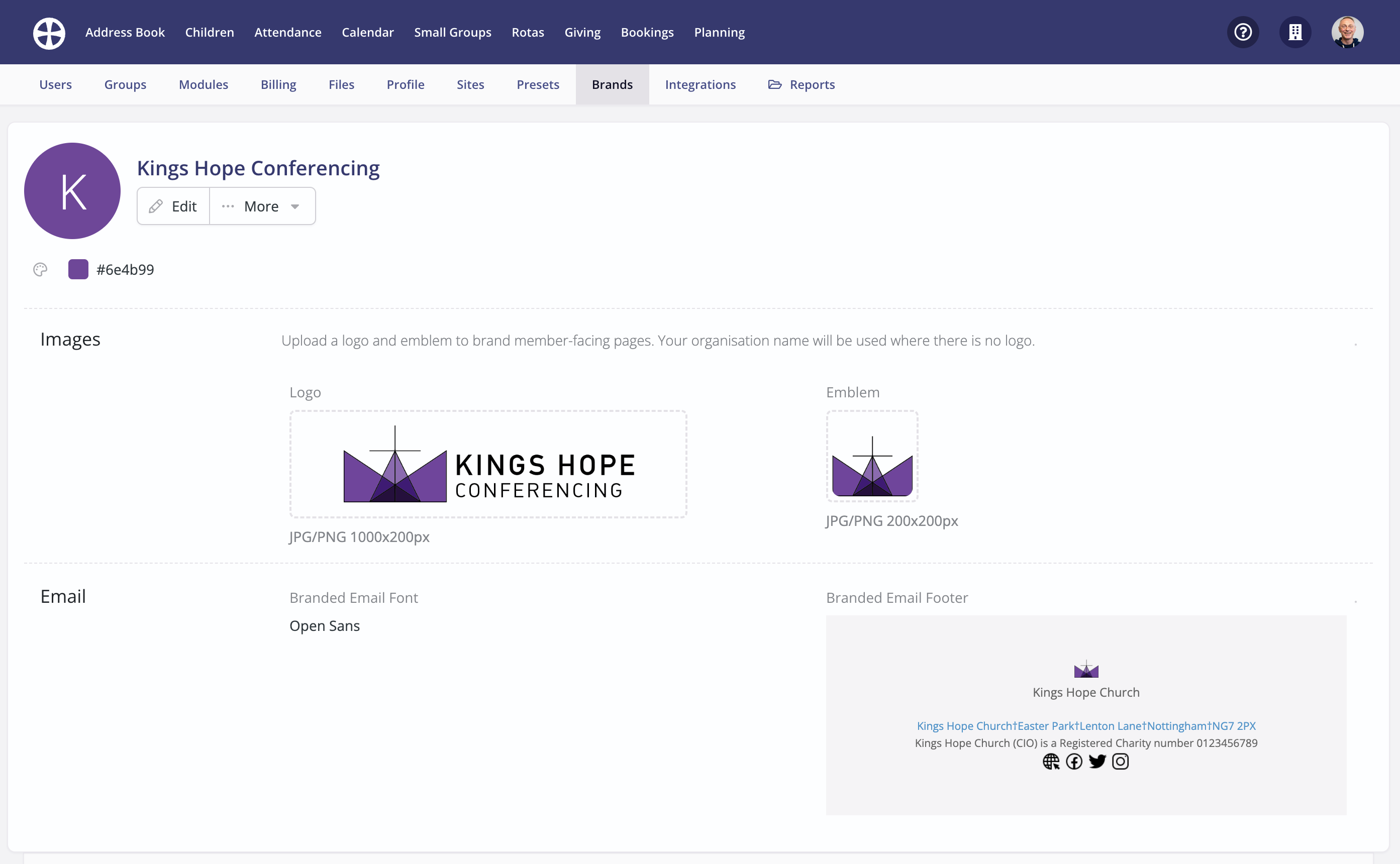Go to the Bookings module
Viewport: 1400px width, 864px height.
648,33
